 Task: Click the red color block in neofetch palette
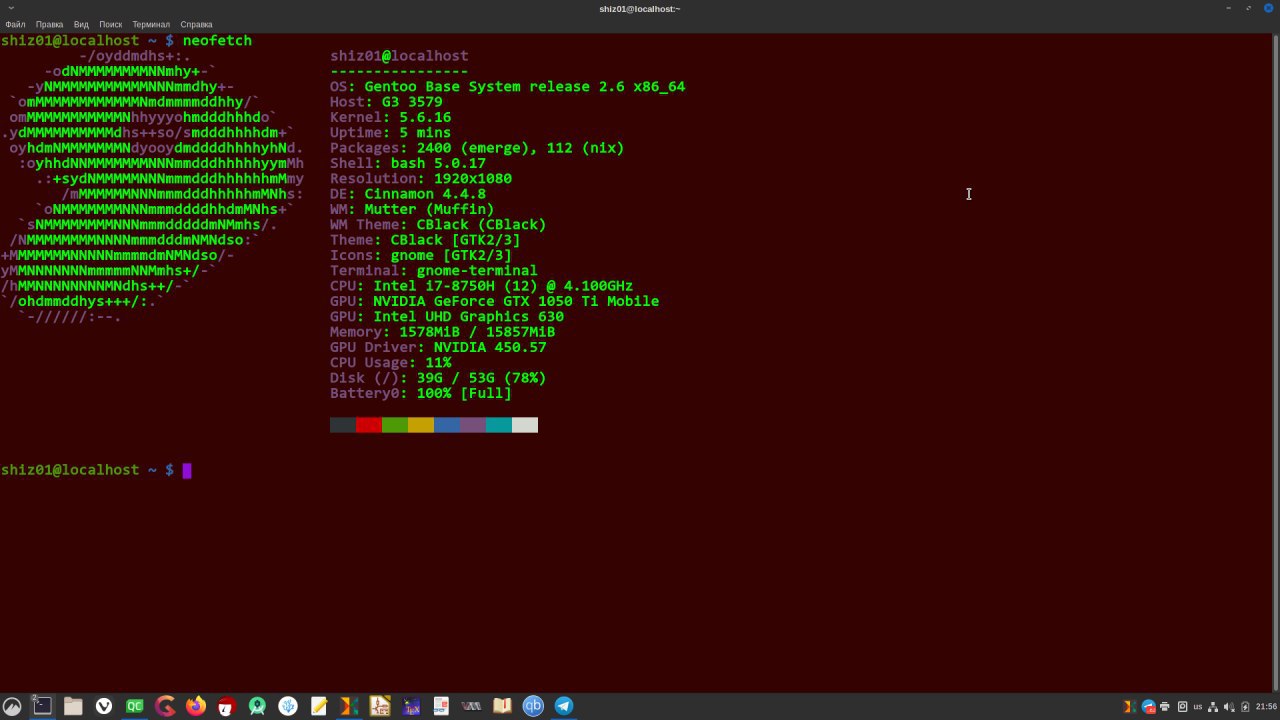point(369,425)
